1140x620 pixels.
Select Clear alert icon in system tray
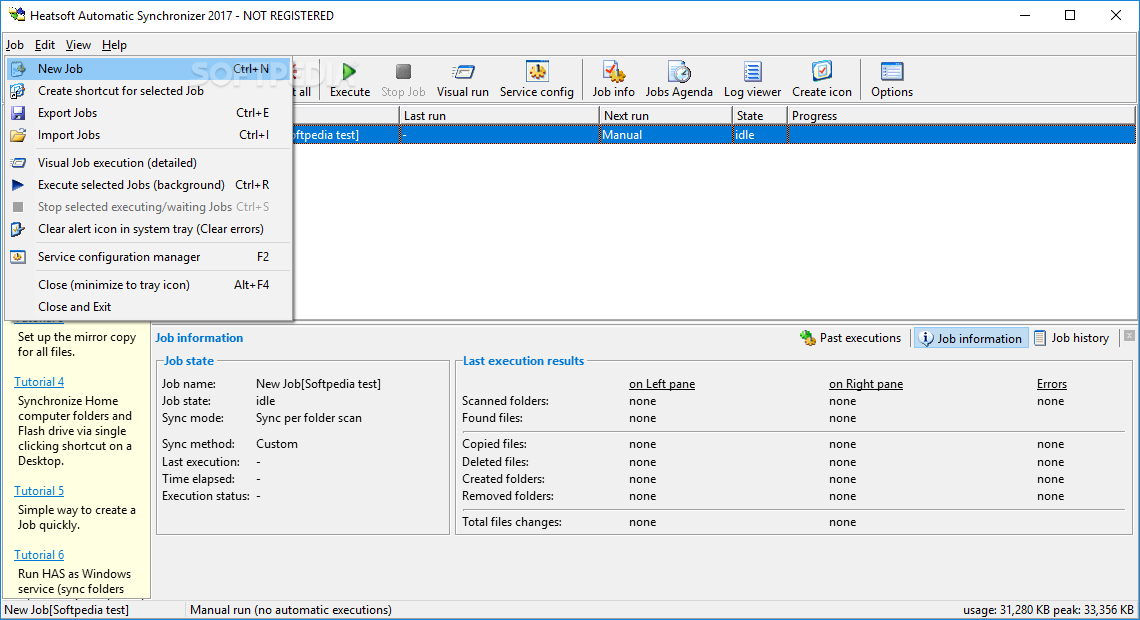pos(148,229)
